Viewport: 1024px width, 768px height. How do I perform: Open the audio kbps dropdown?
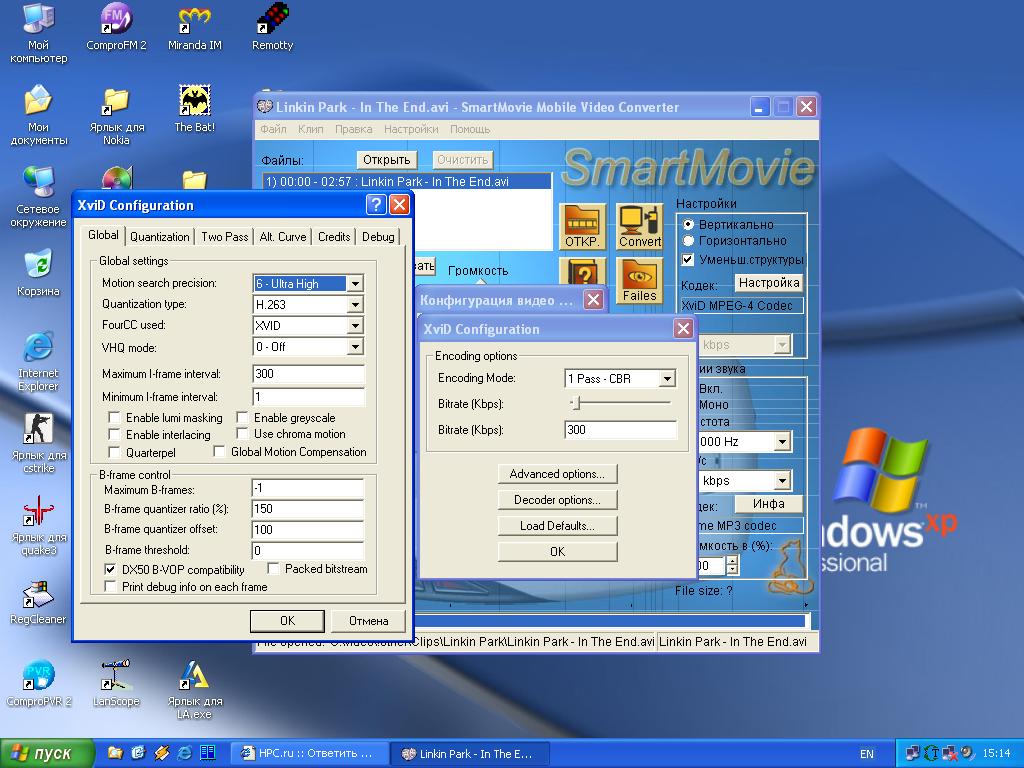click(x=782, y=481)
